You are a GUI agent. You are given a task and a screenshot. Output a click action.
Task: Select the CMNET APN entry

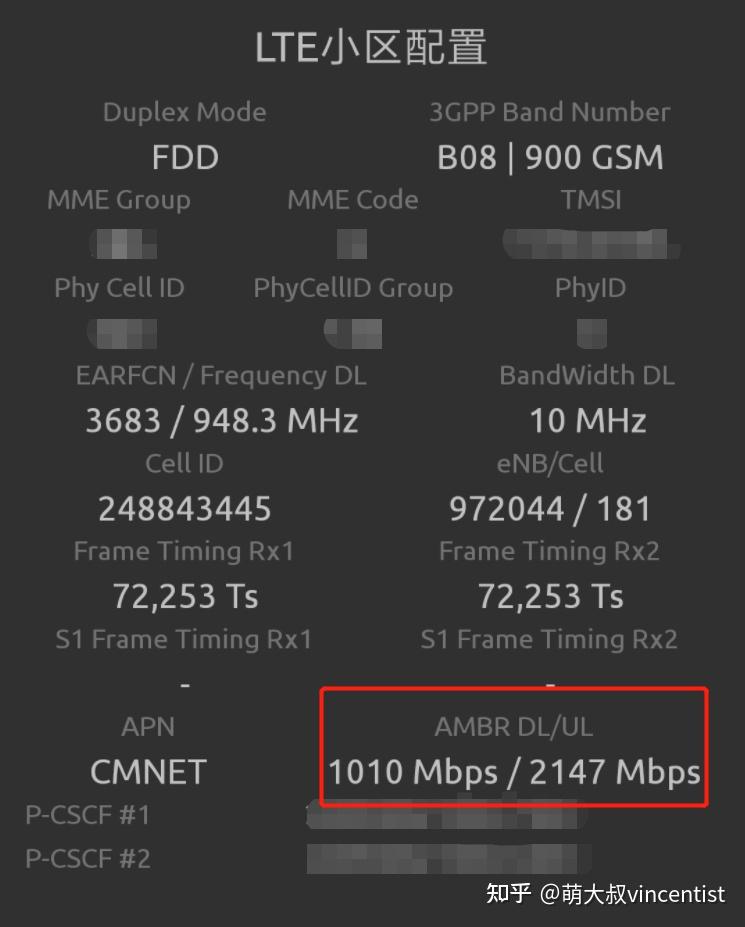point(148,770)
